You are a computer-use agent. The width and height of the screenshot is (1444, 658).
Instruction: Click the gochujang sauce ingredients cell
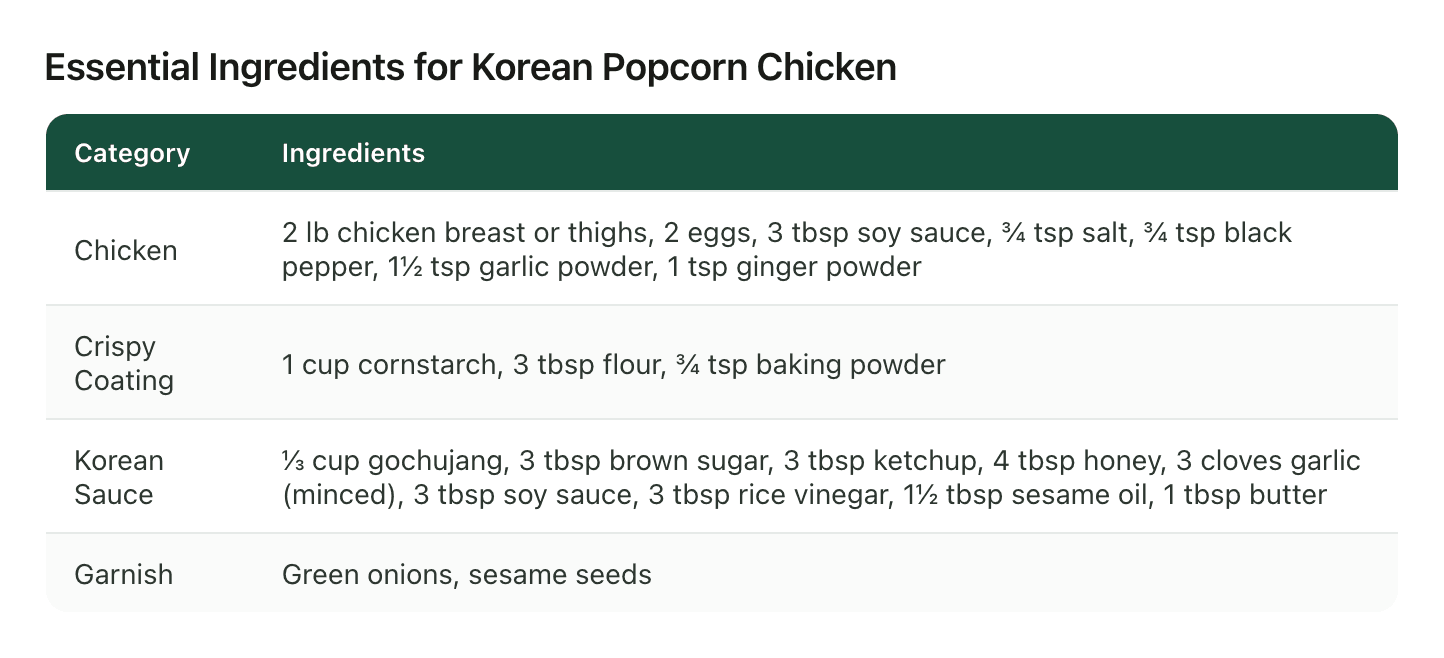pyautogui.click(x=821, y=477)
